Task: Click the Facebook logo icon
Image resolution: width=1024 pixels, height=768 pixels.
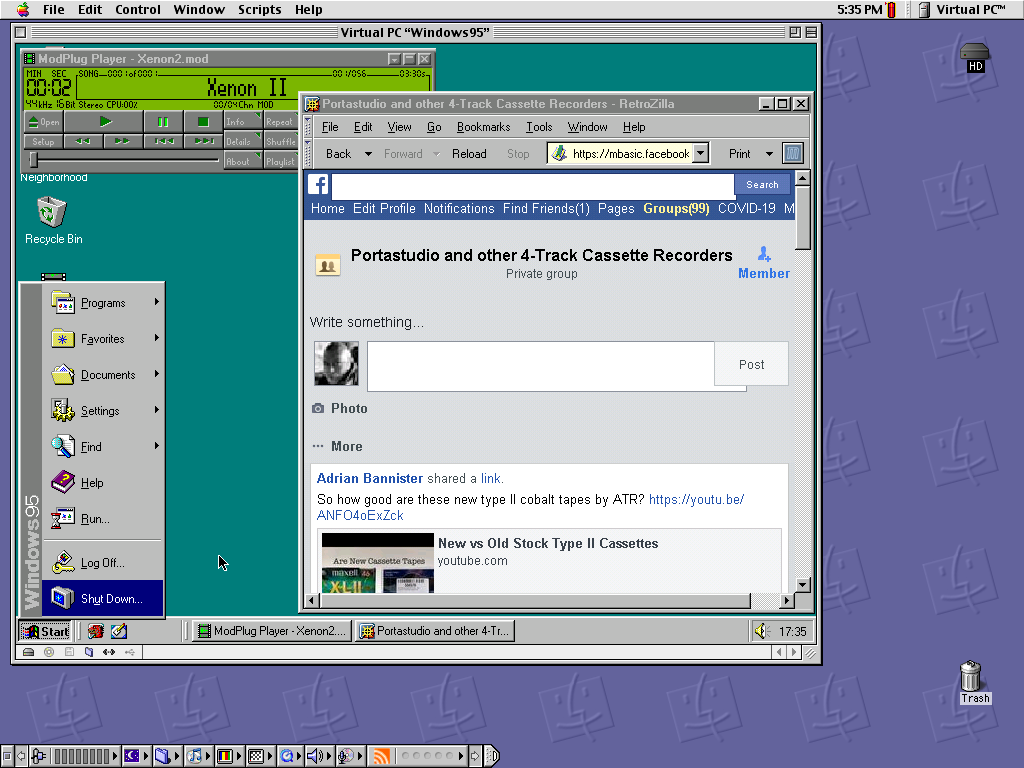Action: point(318,185)
